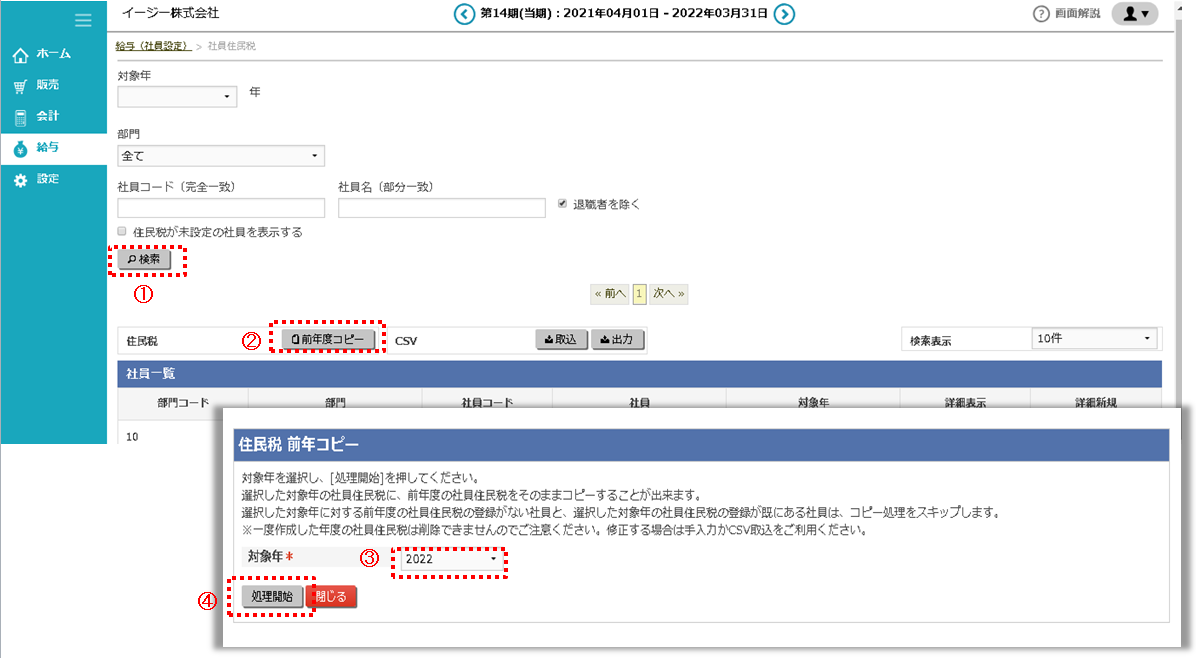The width and height of the screenshot is (1196, 658).
Task: Click inside the 社員名 input field
Action: (x=441, y=207)
